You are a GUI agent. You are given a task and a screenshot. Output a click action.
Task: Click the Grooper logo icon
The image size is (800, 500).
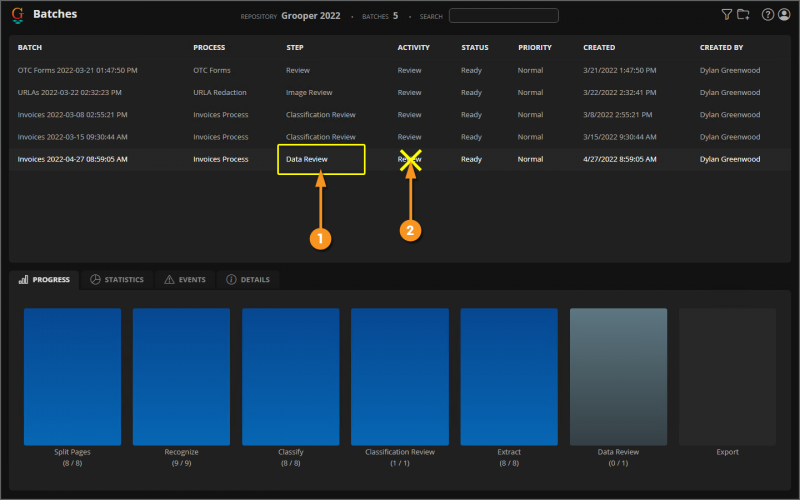point(18,15)
